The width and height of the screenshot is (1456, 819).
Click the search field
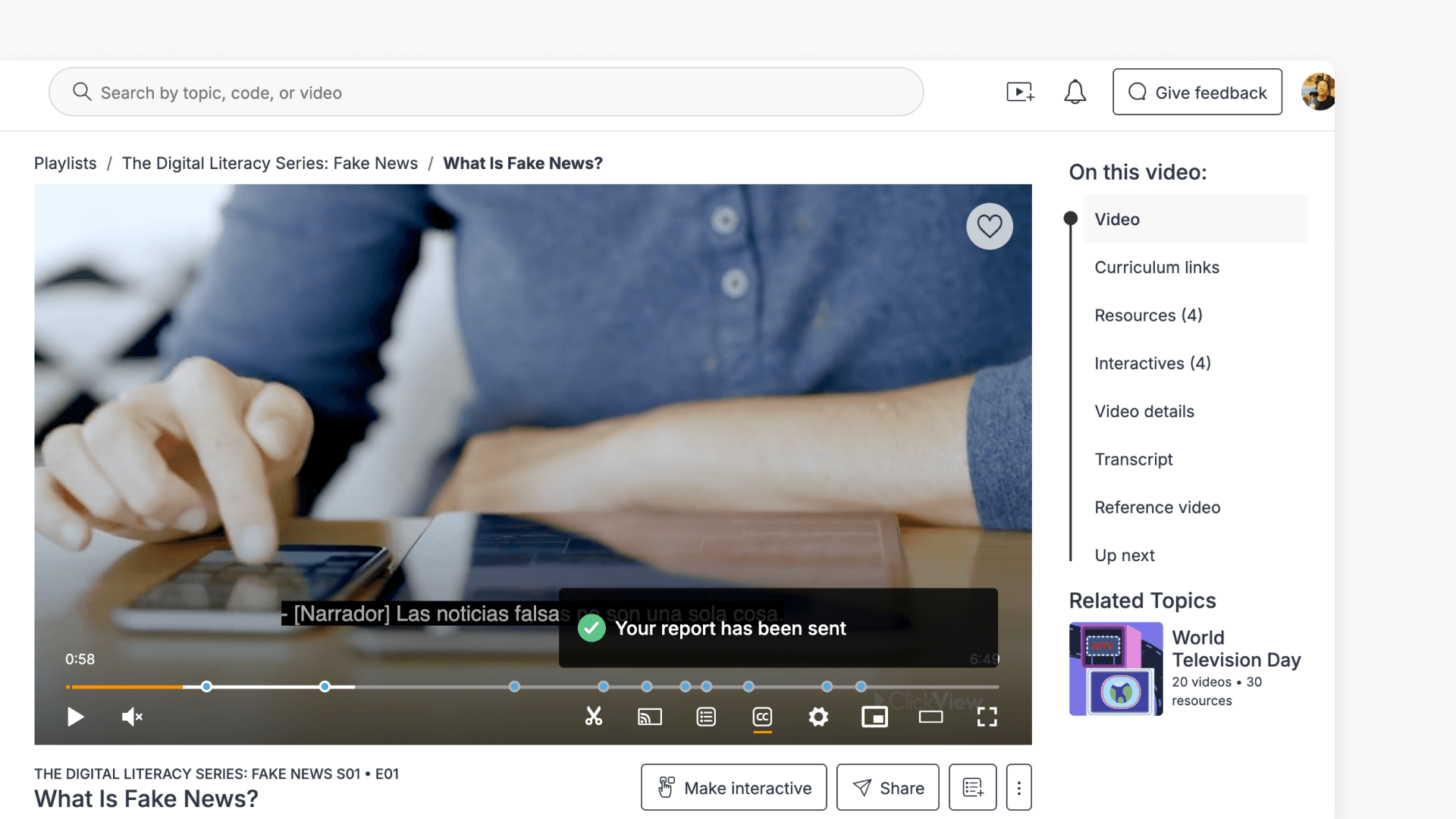[x=486, y=93]
